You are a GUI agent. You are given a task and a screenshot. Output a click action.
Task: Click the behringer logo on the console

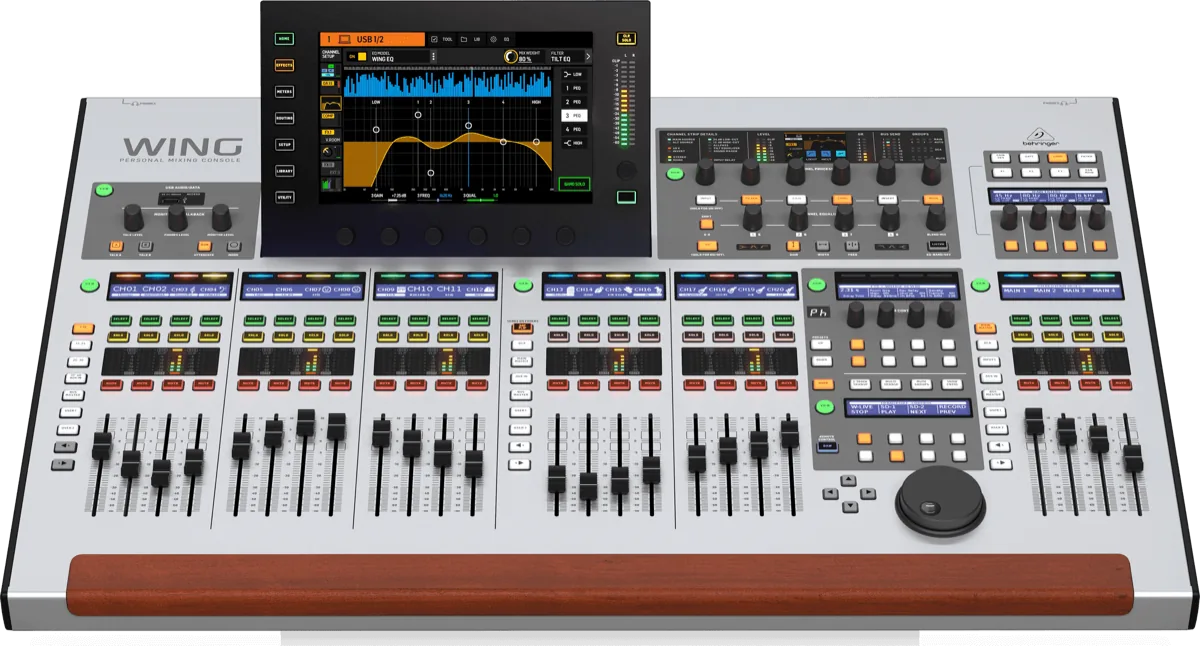tap(1041, 137)
